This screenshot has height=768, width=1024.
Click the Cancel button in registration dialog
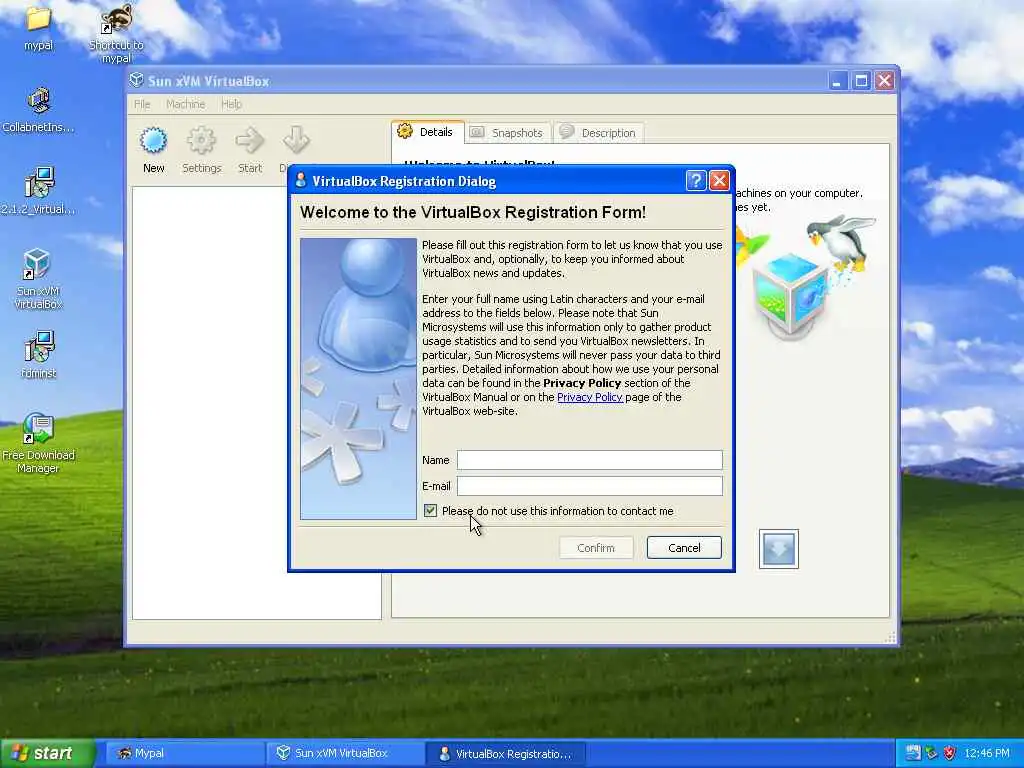(x=684, y=548)
